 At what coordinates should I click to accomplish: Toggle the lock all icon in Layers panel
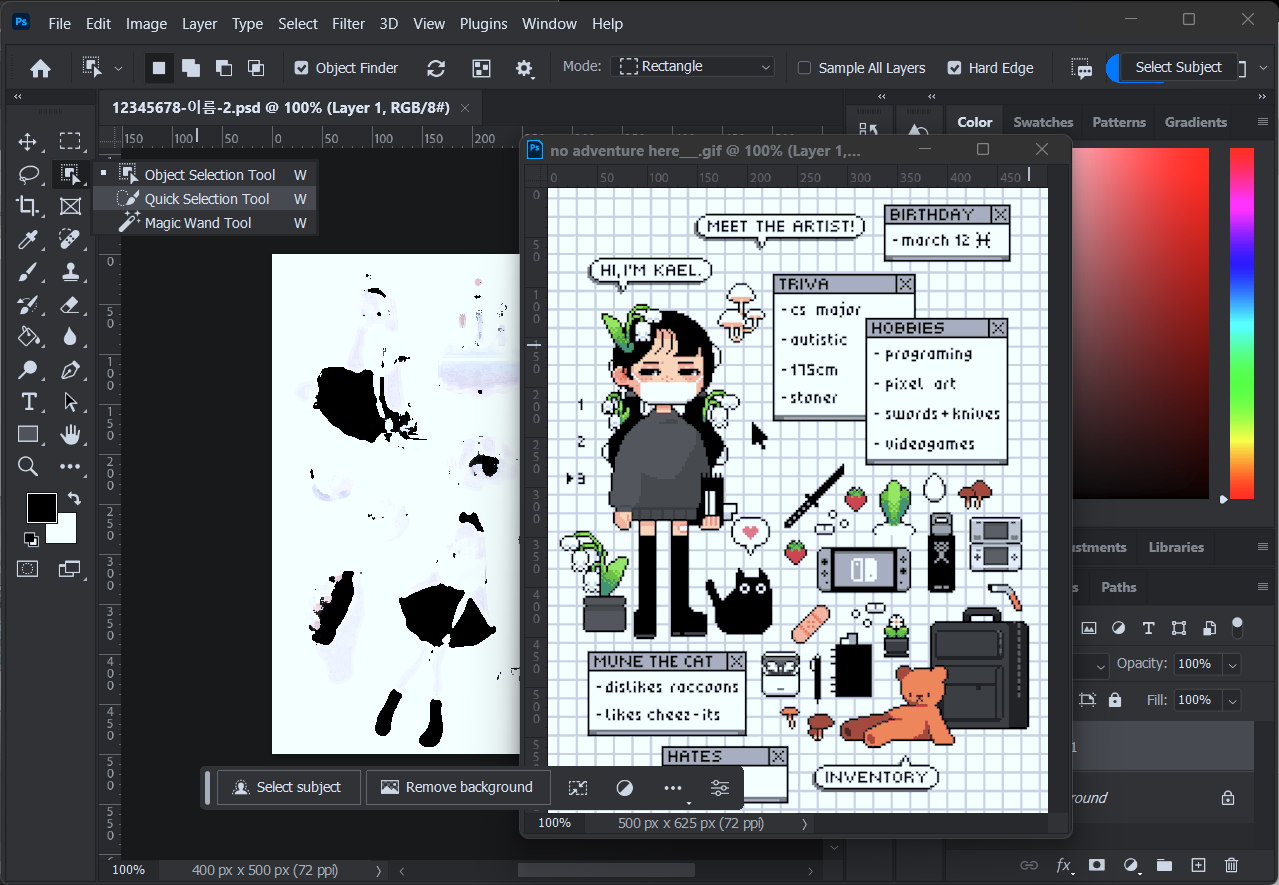coord(1115,700)
